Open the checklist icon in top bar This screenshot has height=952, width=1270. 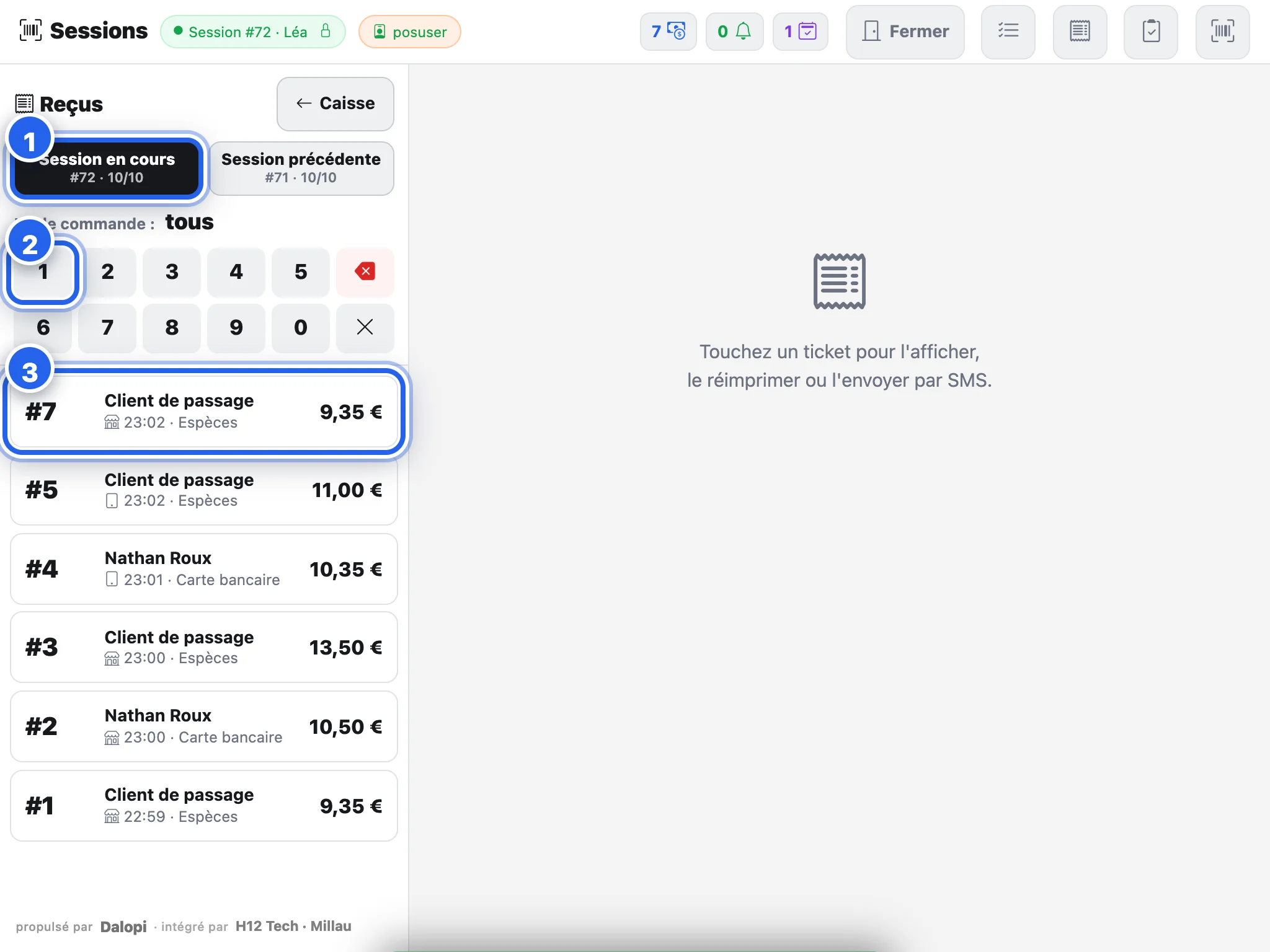click(x=1008, y=32)
